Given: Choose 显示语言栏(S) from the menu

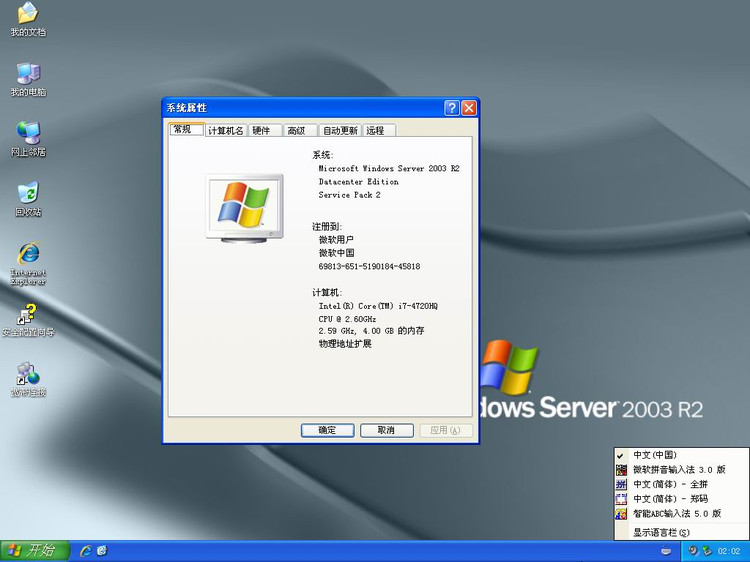Looking at the screenshot, I should pos(681,532).
